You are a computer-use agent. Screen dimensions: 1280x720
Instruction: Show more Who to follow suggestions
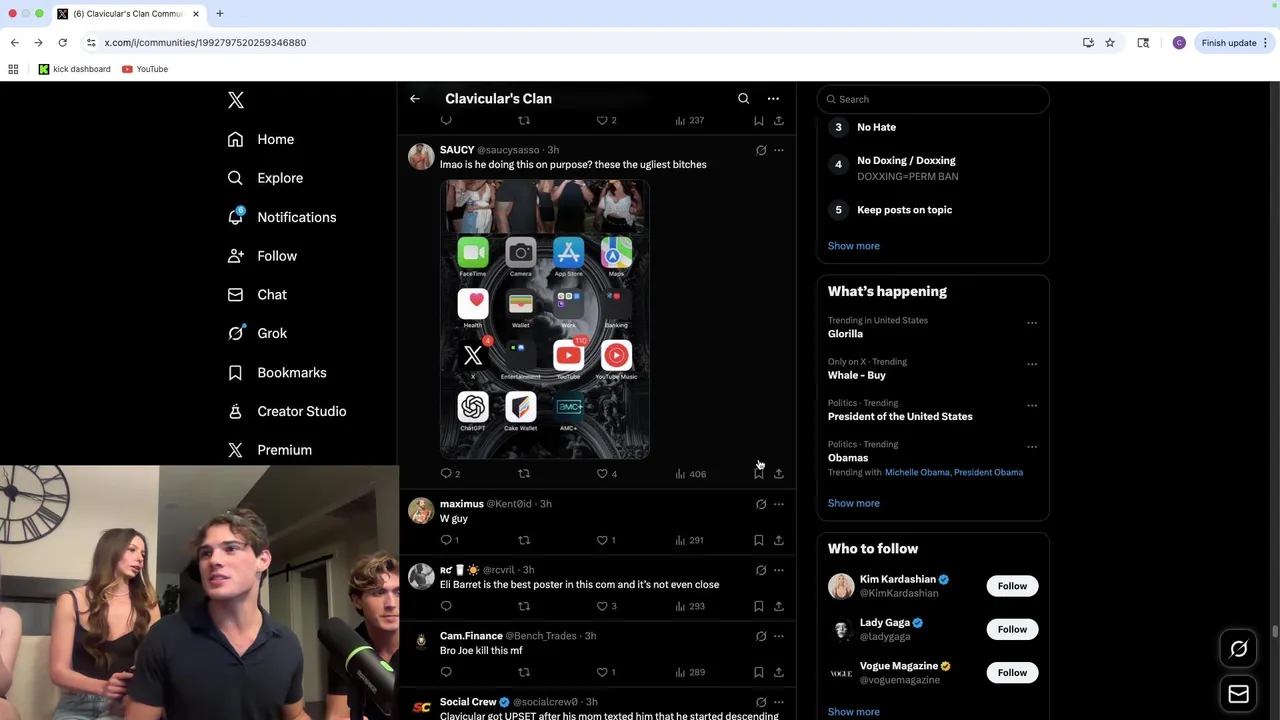[854, 712]
